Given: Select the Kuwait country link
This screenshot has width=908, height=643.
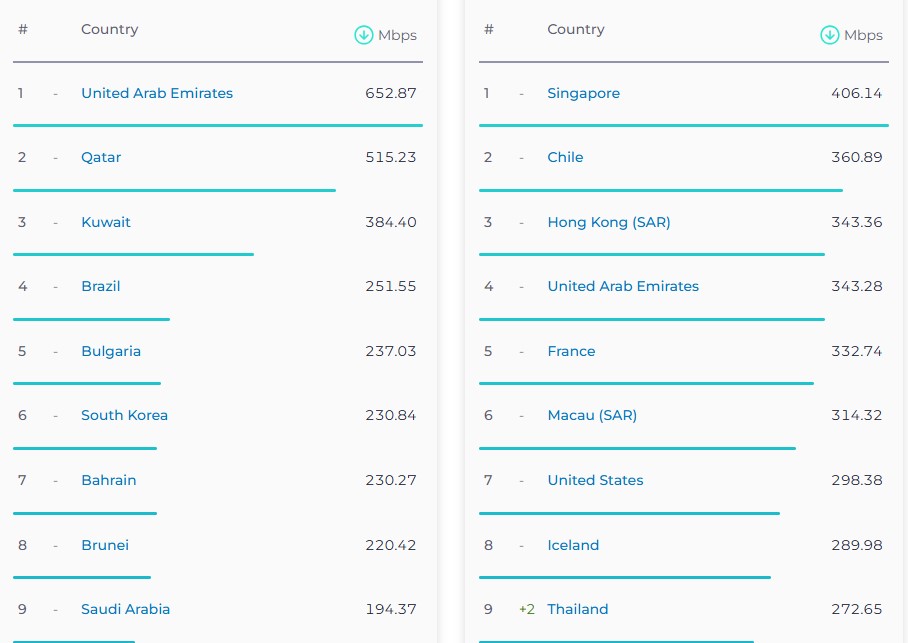Looking at the screenshot, I should pos(106,222).
